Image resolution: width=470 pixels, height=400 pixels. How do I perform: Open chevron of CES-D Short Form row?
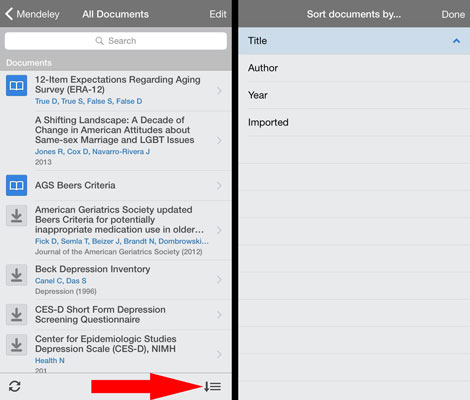(x=219, y=314)
